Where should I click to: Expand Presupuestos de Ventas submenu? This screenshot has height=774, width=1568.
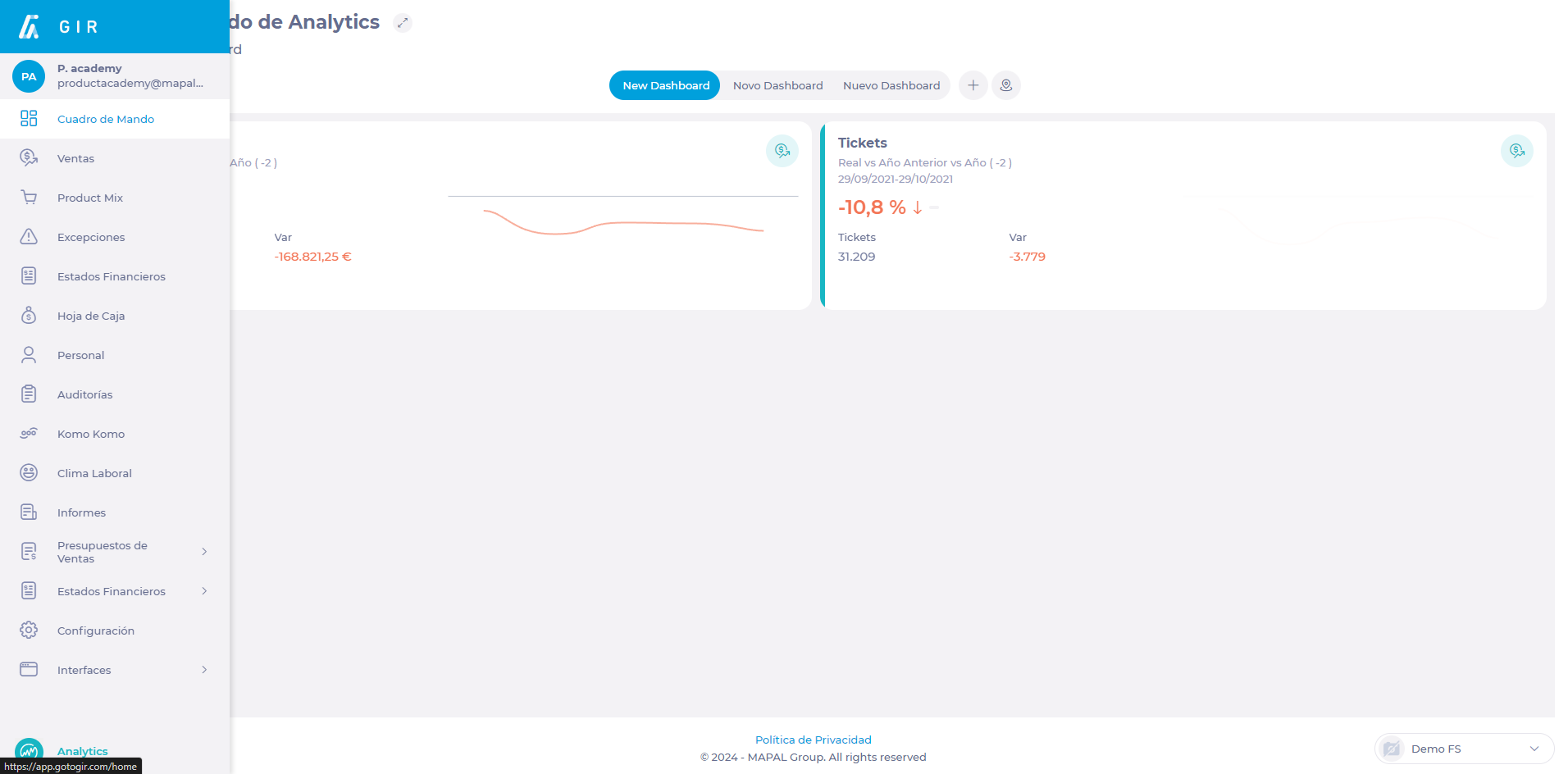pos(204,552)
